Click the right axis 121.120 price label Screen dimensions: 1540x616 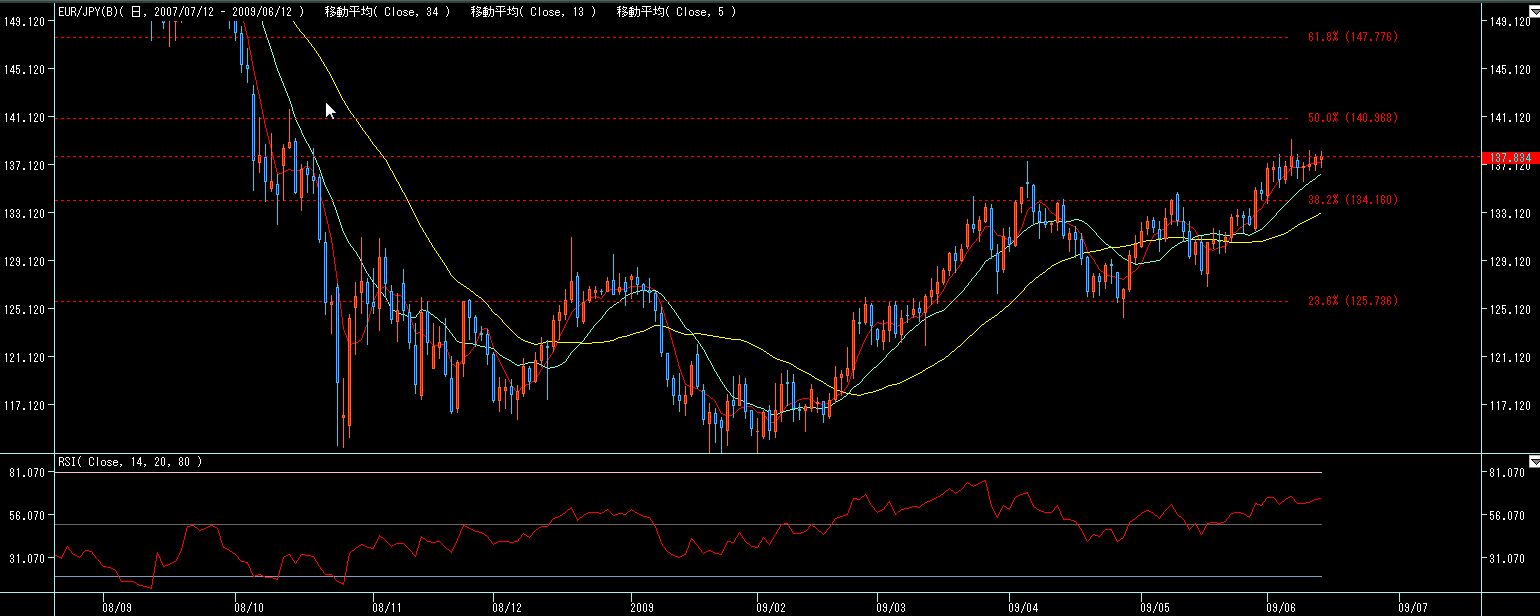pyautogui.click(x=1510, y=357)
